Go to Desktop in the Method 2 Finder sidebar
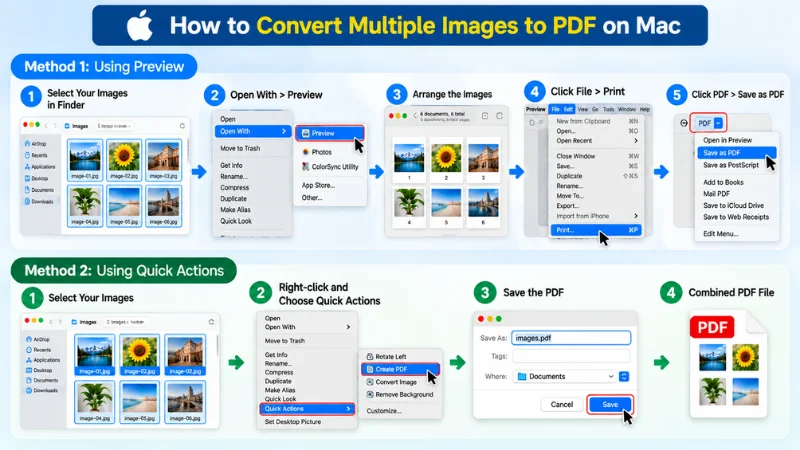800x450 pixels. 39,370
